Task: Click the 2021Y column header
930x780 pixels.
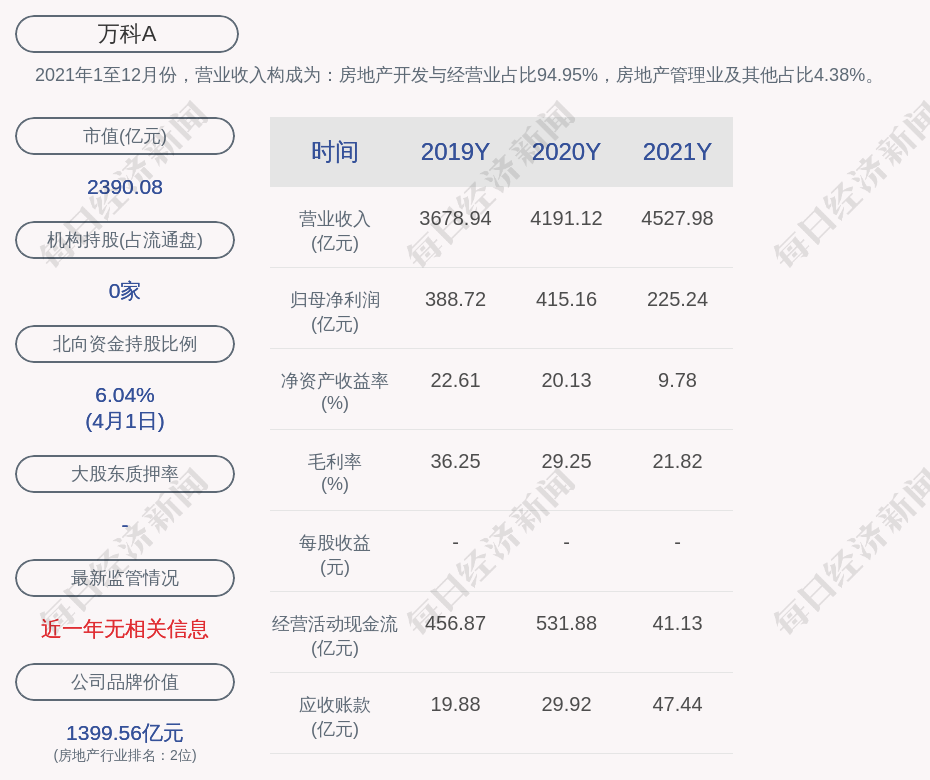Action: pyautogui.click(x=677, y=152)
